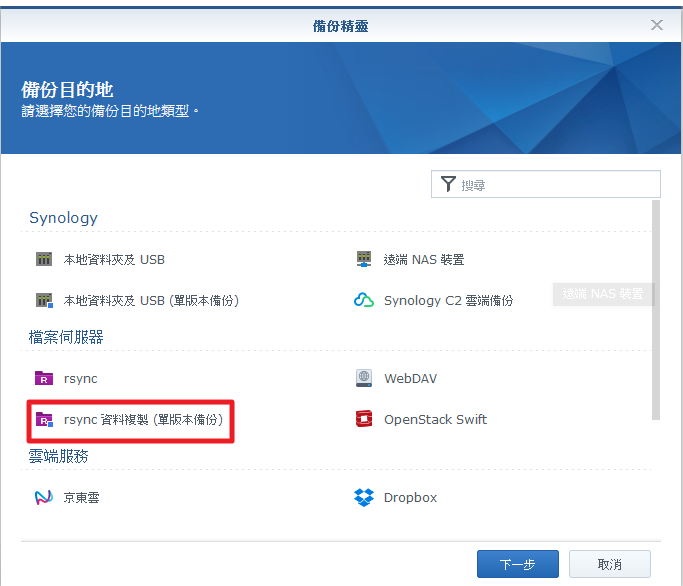Viewport: 683px width, 586px height.
Task: Click the Dropbox logo icon
Action: [x=364, y=497]
